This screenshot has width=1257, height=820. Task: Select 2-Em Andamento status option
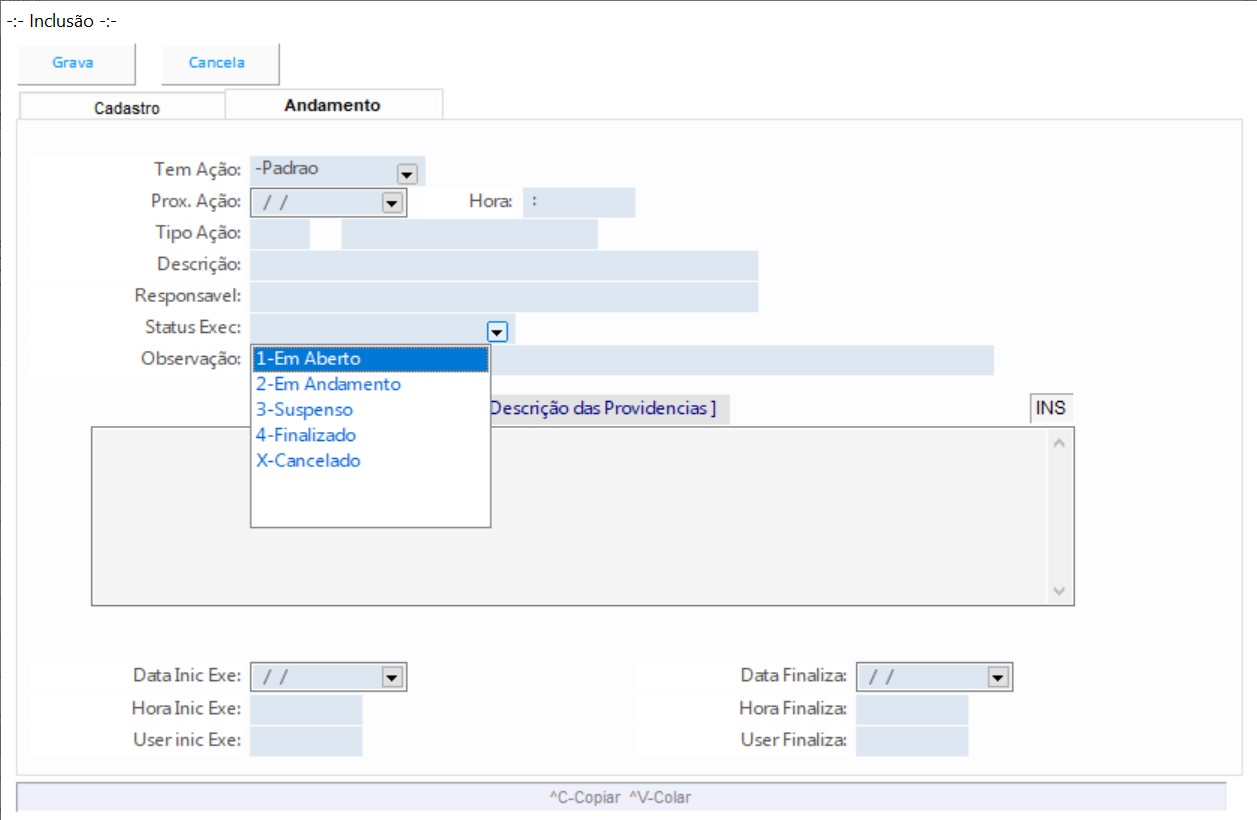(329, 384)
